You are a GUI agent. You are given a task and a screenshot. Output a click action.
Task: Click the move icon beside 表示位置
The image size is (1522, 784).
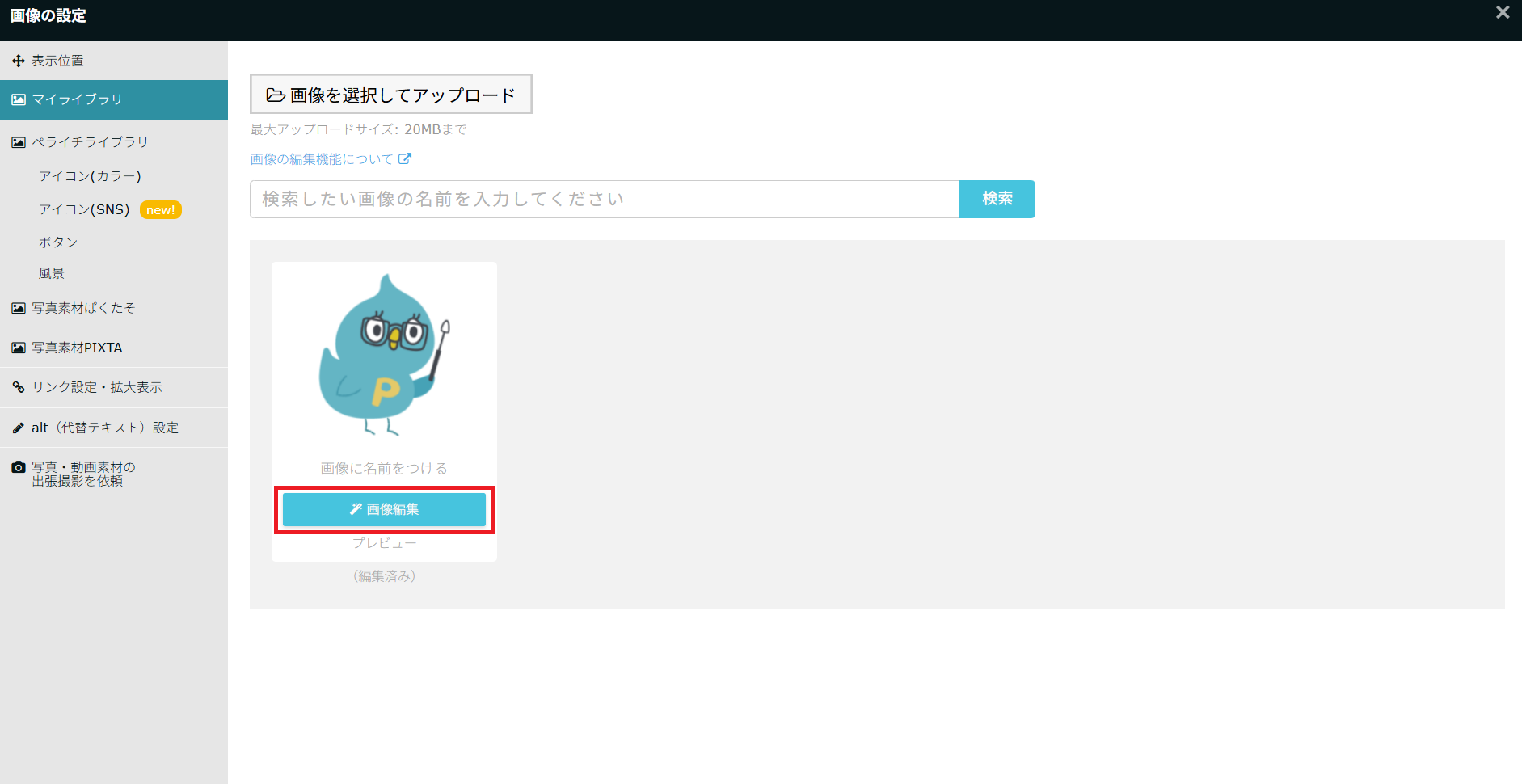tap(18, 61)
